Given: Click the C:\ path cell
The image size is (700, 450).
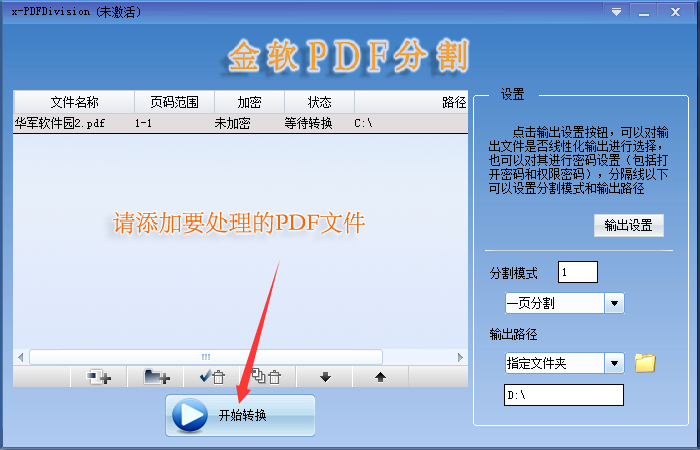Looking at the screenshot, I should (x=363, y=123).
